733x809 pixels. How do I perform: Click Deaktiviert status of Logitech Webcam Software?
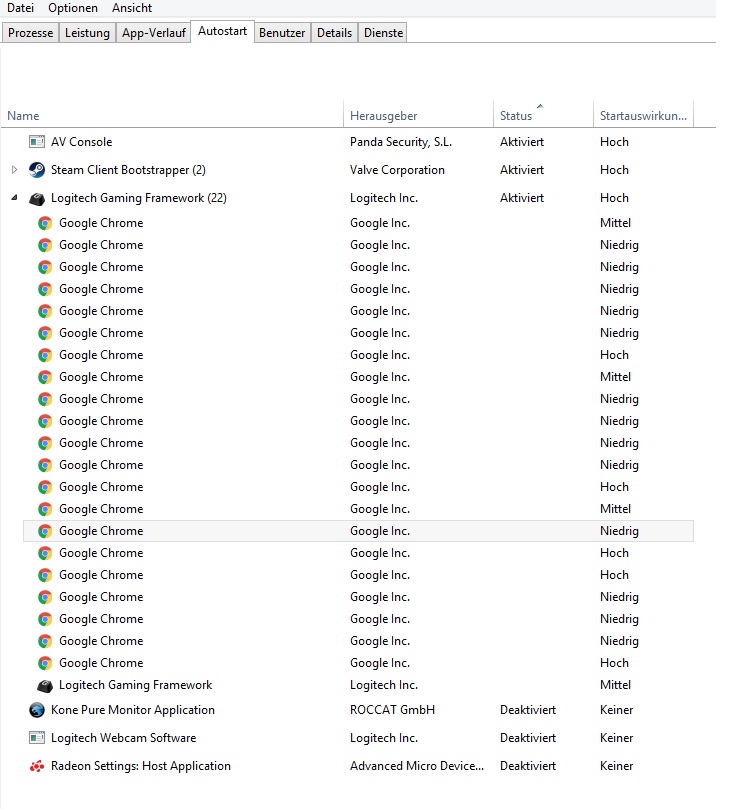tap(528, 738)
